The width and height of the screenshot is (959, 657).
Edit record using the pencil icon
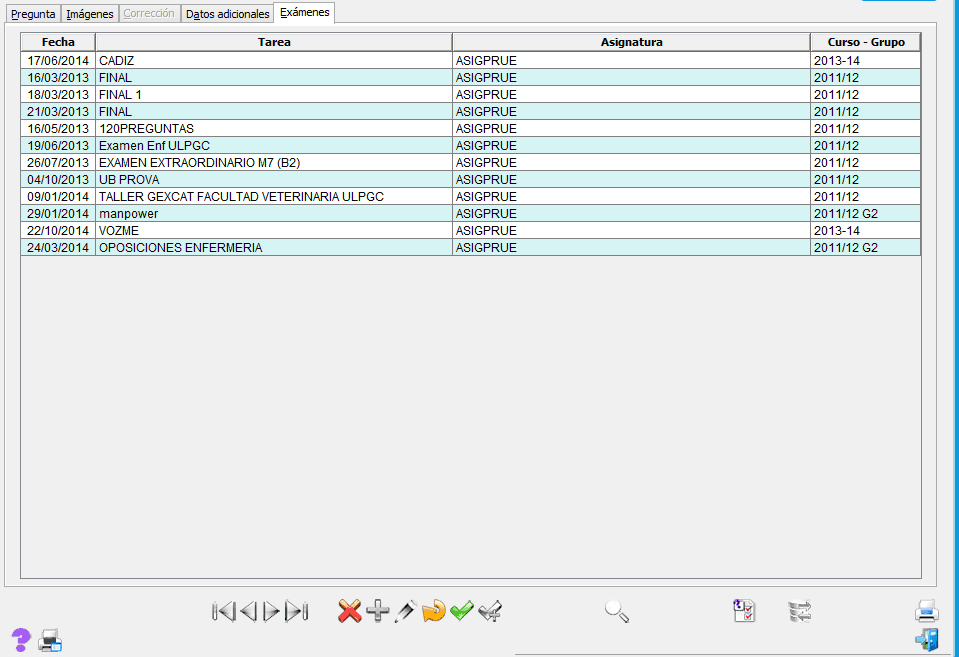pos(405,611)
